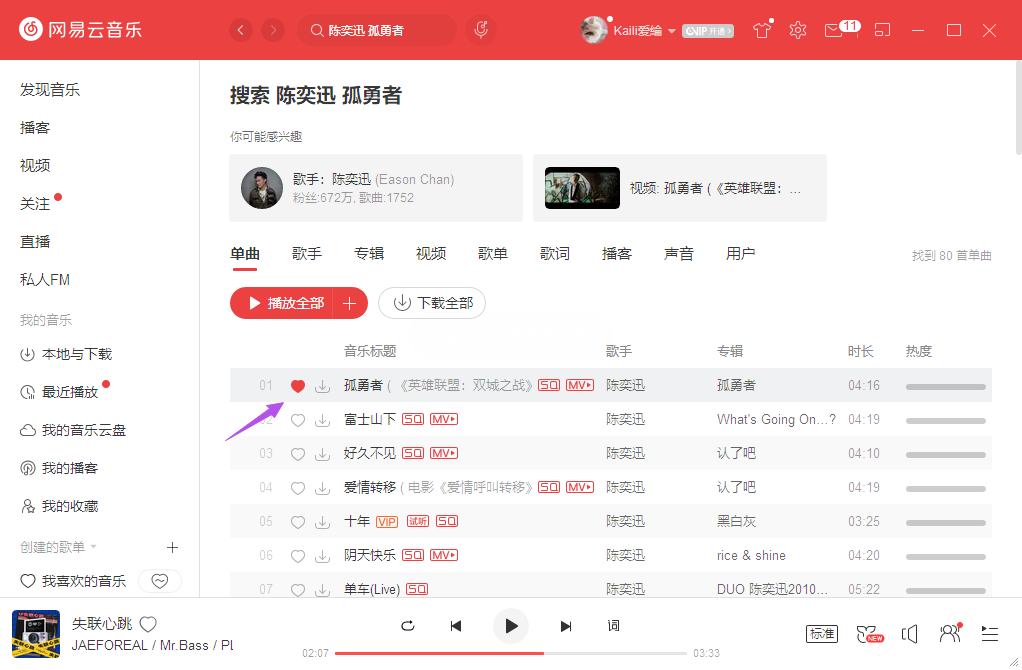Screen dimensions: 1022x670
Task: Switch to mini player mode
Action: pos(882,30)
